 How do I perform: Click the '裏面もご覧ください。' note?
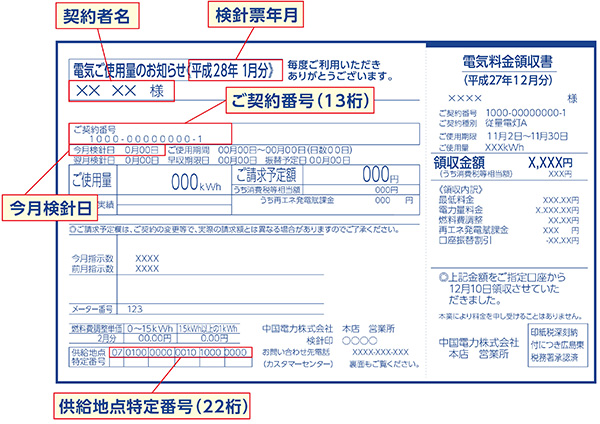pos(384,364)
